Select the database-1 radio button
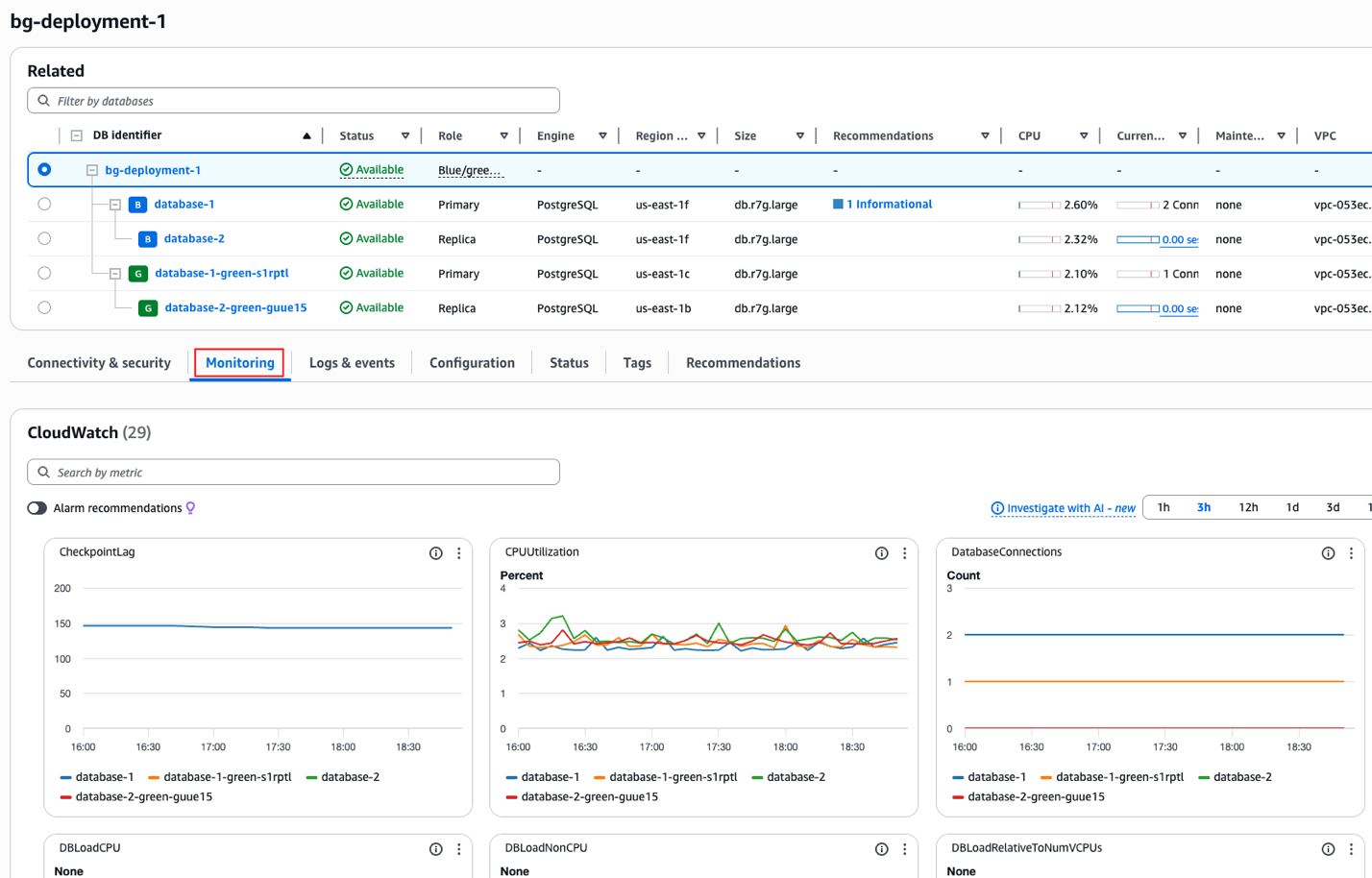 click(x=44, y=205)
